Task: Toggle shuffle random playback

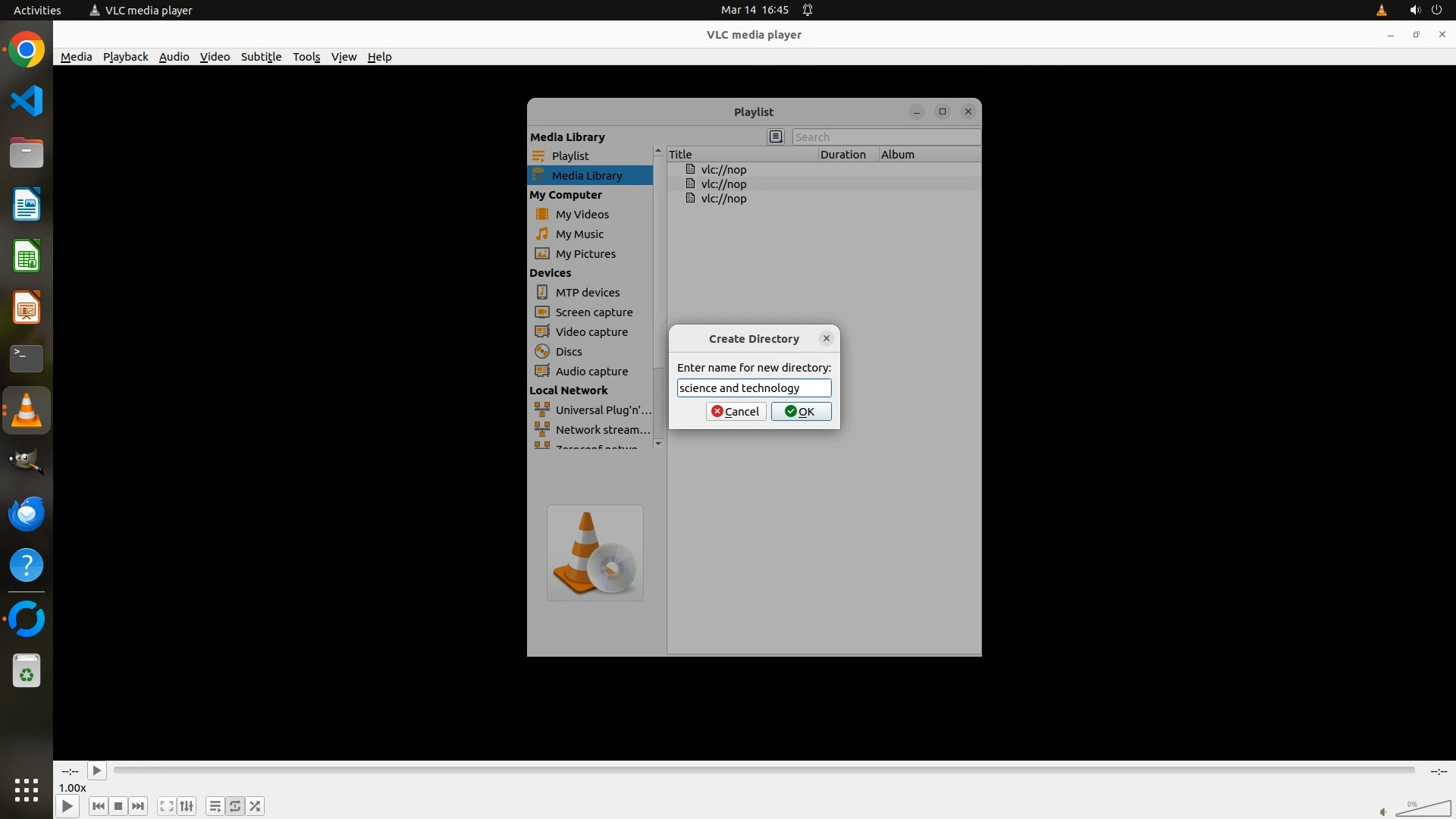Action: click(x=256, y=806)
